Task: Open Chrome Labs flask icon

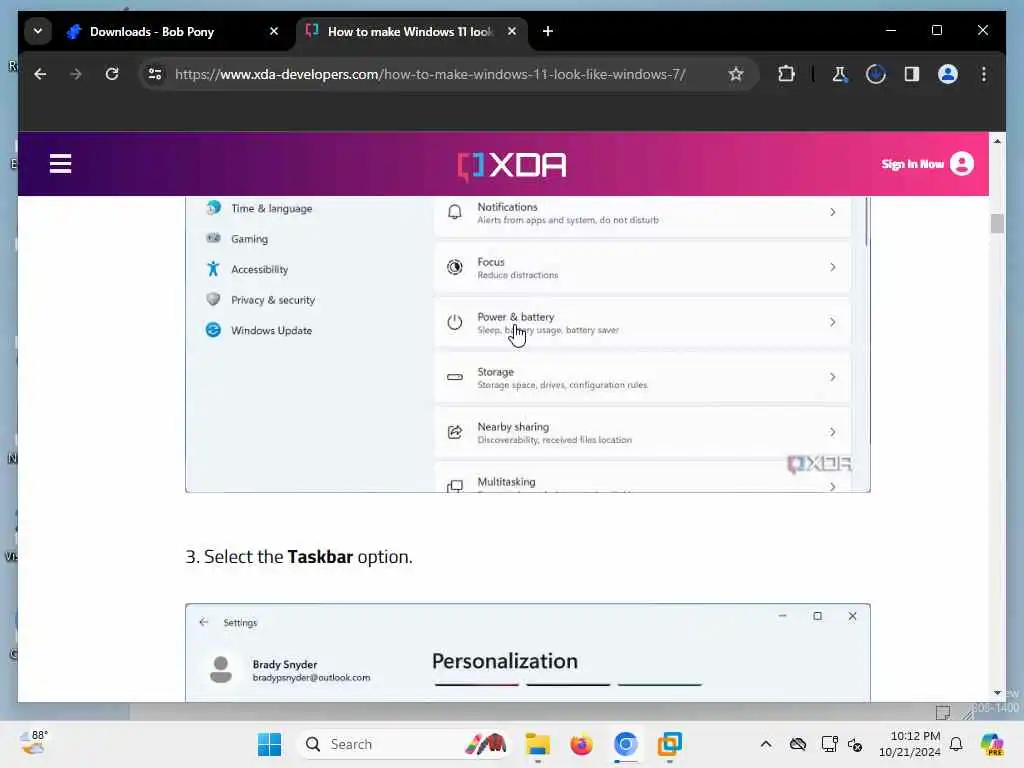Action: pyautogui.click(x=839, y=74)
